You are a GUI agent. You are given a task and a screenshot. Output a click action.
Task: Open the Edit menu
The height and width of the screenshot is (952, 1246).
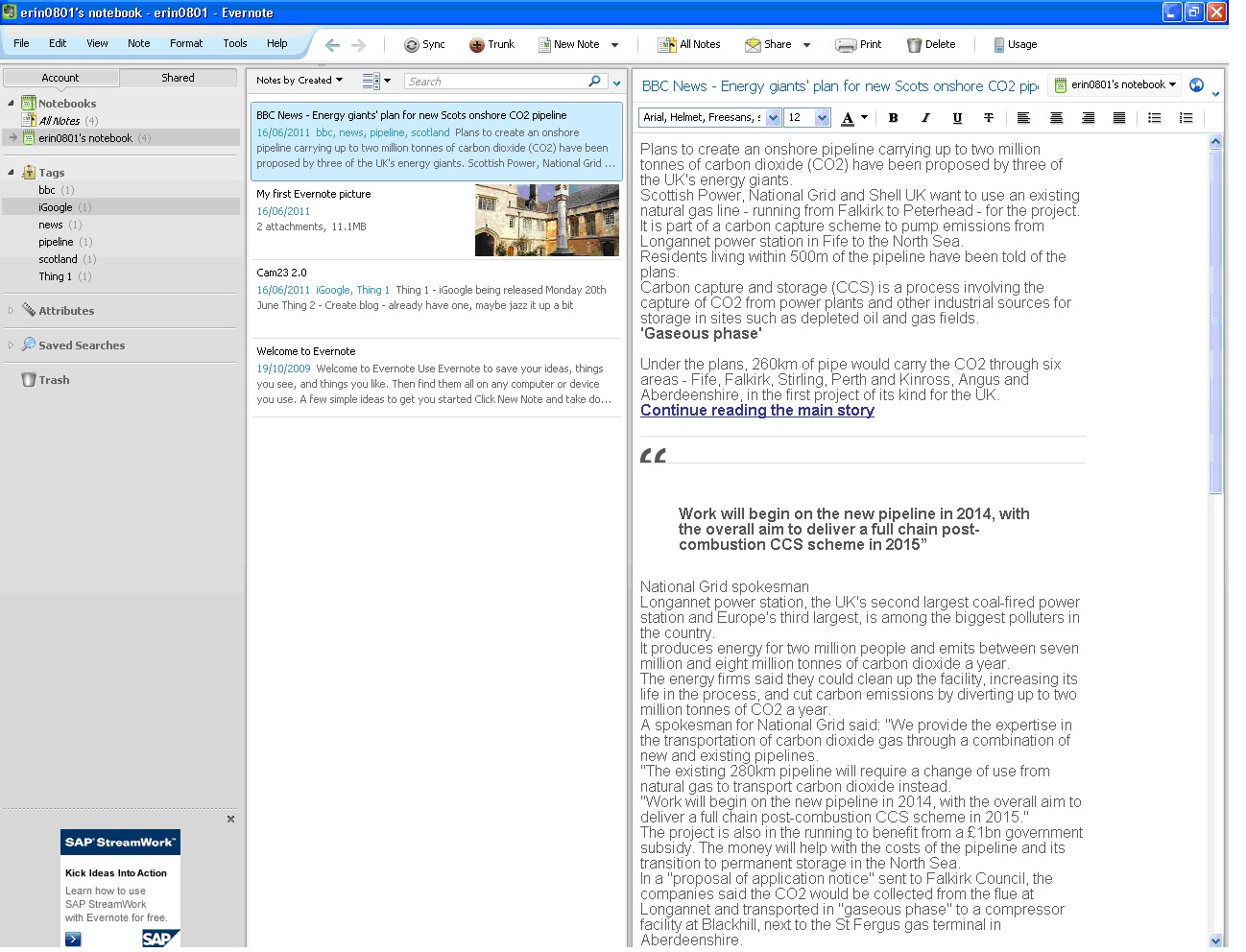click(58, 43)
